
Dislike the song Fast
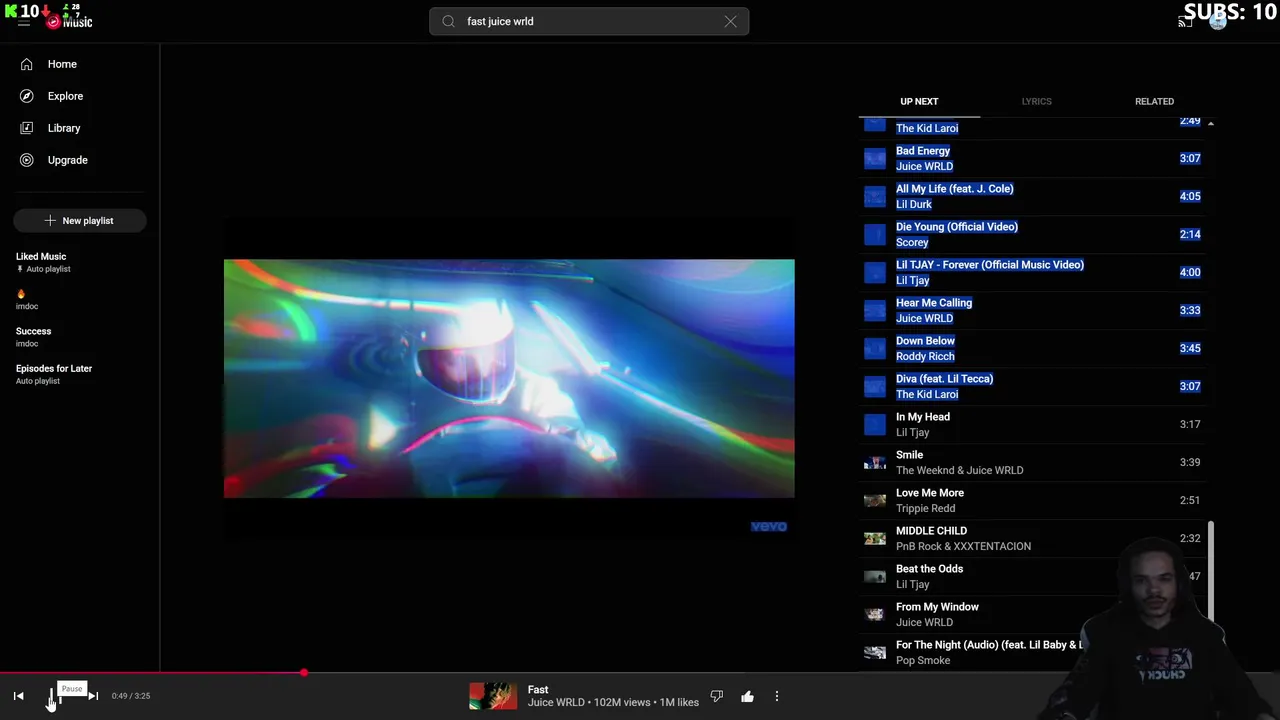click(716, 696)
